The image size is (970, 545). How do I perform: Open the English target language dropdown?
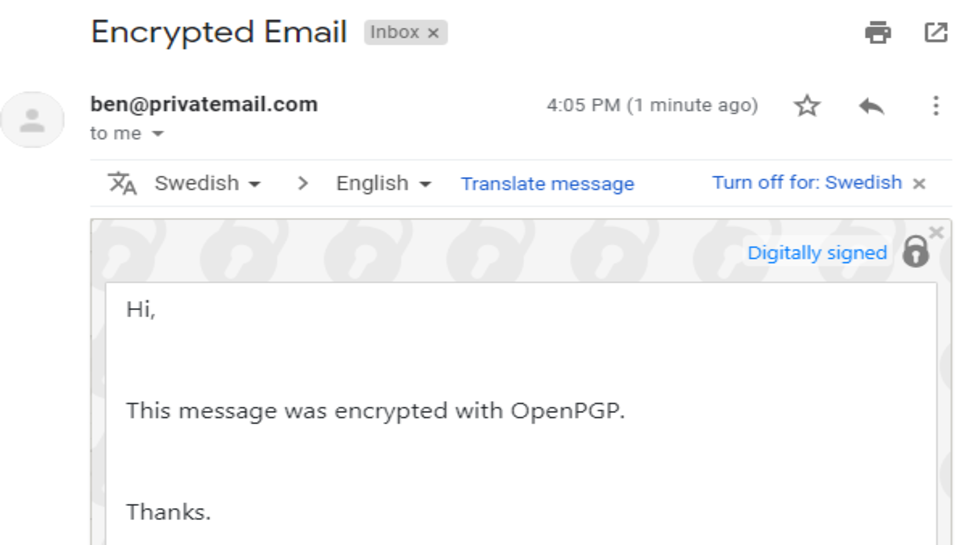tap(383, 184)
